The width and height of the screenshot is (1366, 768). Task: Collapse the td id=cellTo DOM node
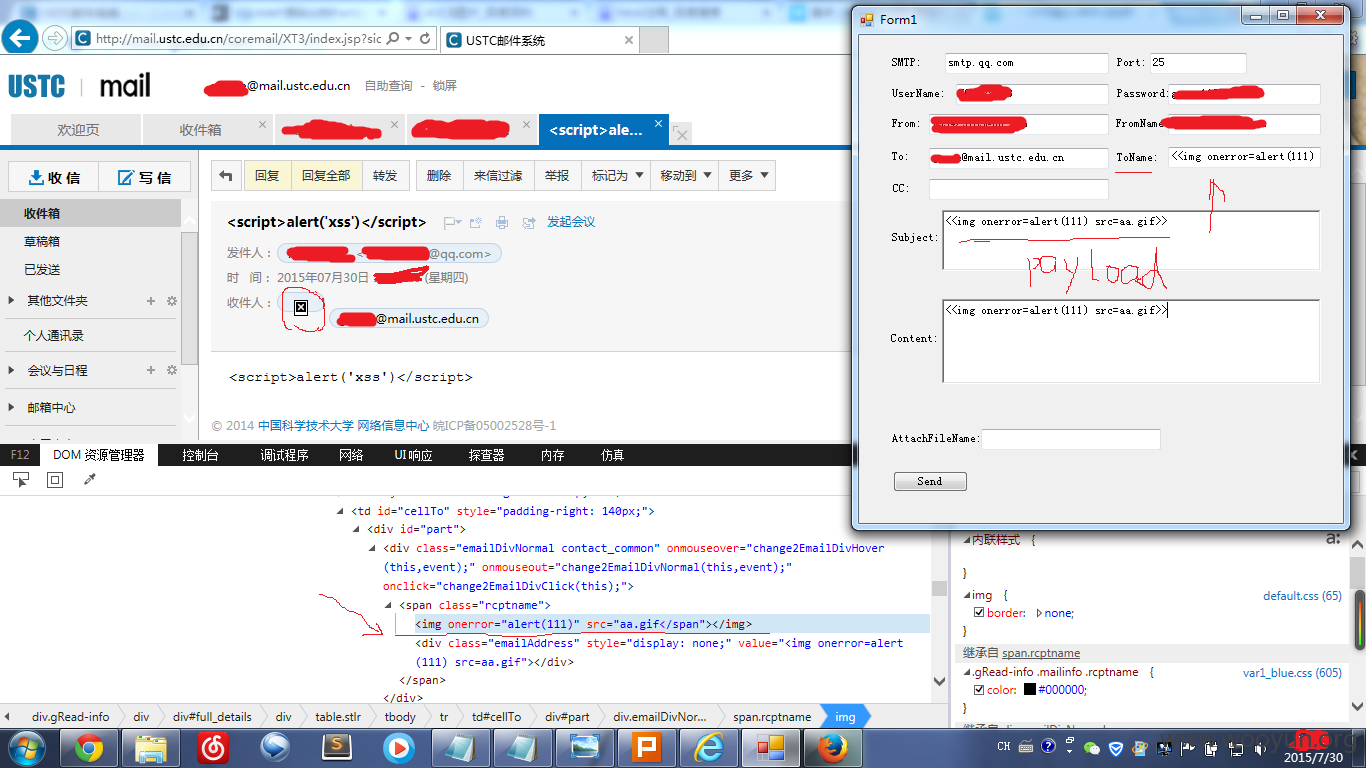click(x=340, y=511)
